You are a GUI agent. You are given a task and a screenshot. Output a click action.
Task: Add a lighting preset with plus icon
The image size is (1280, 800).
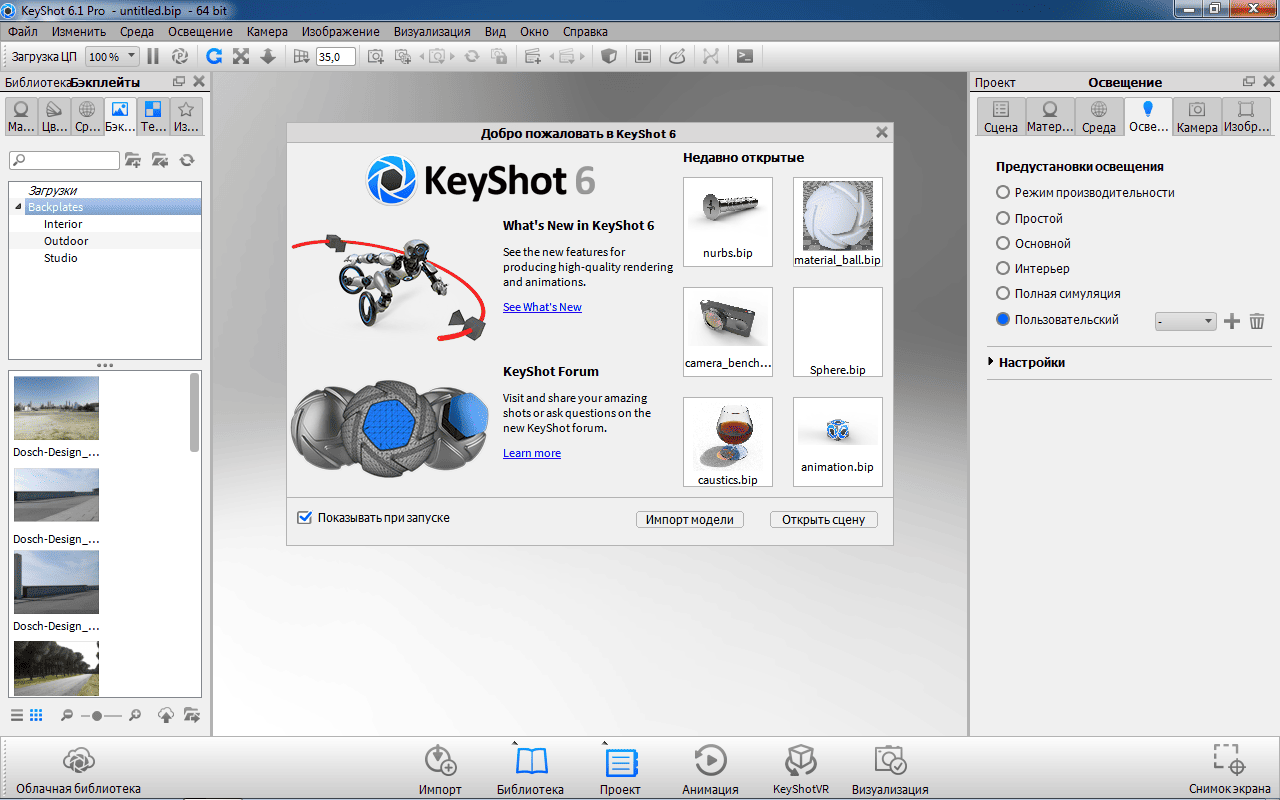coord(1232,321)
